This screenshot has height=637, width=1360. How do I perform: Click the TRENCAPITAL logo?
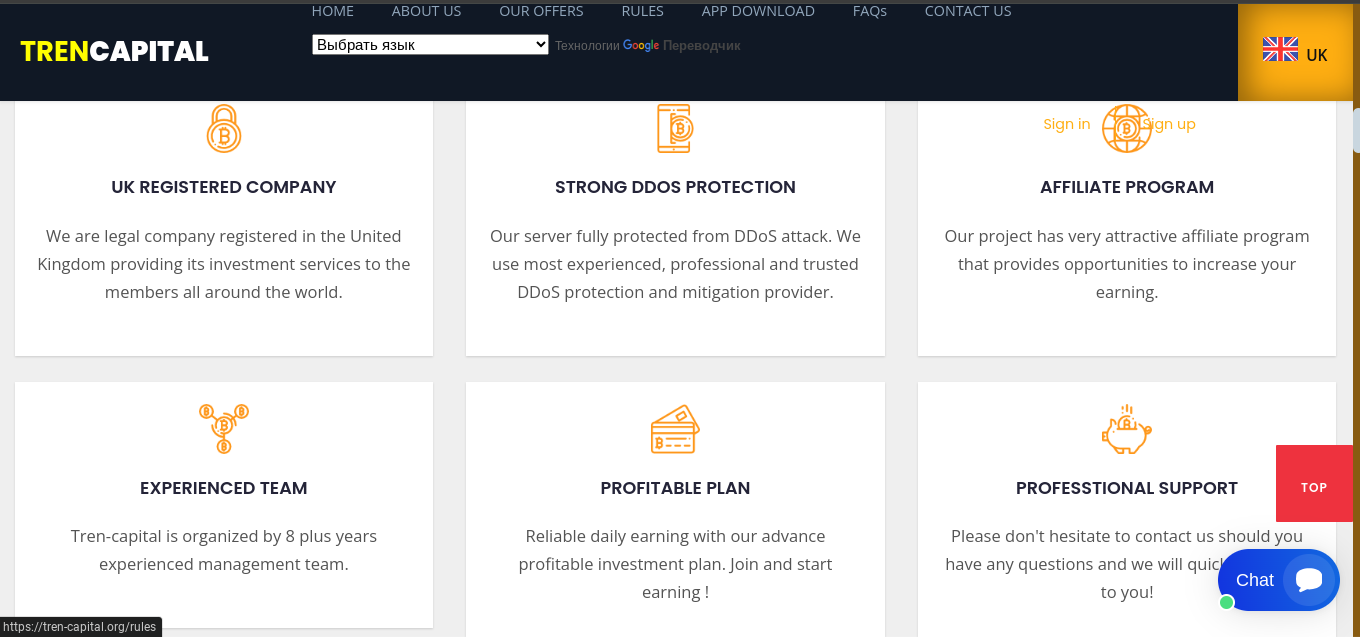114,52
